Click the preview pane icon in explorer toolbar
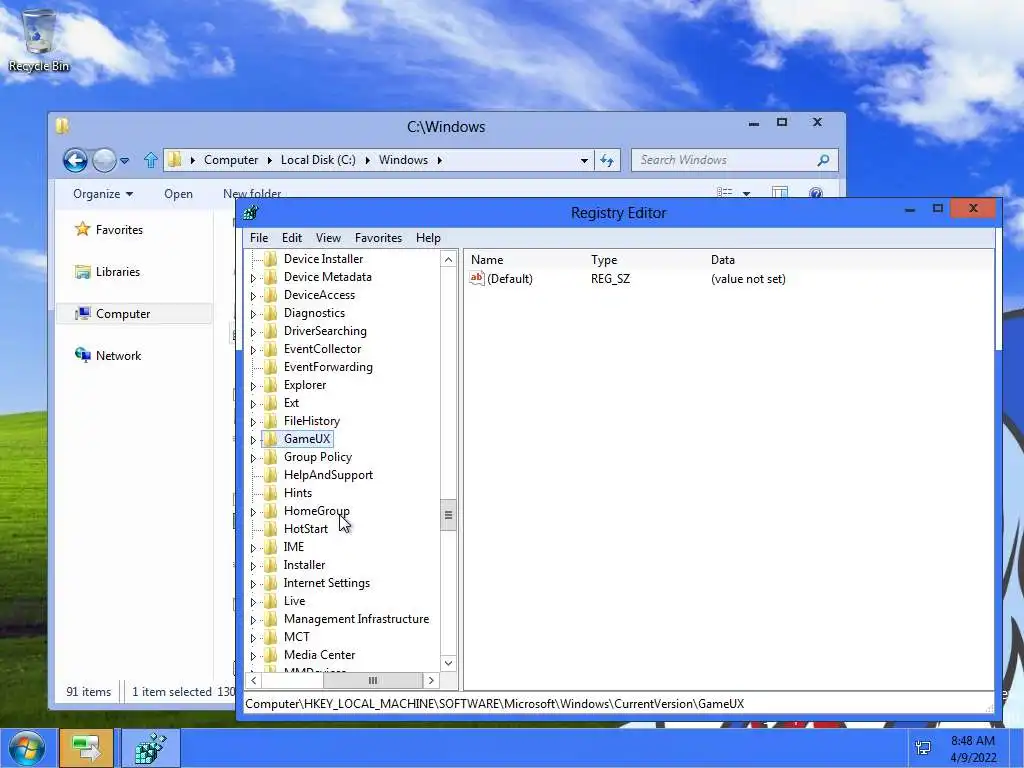The height and width of the screenshot is (768, 1024). (780, 193)
